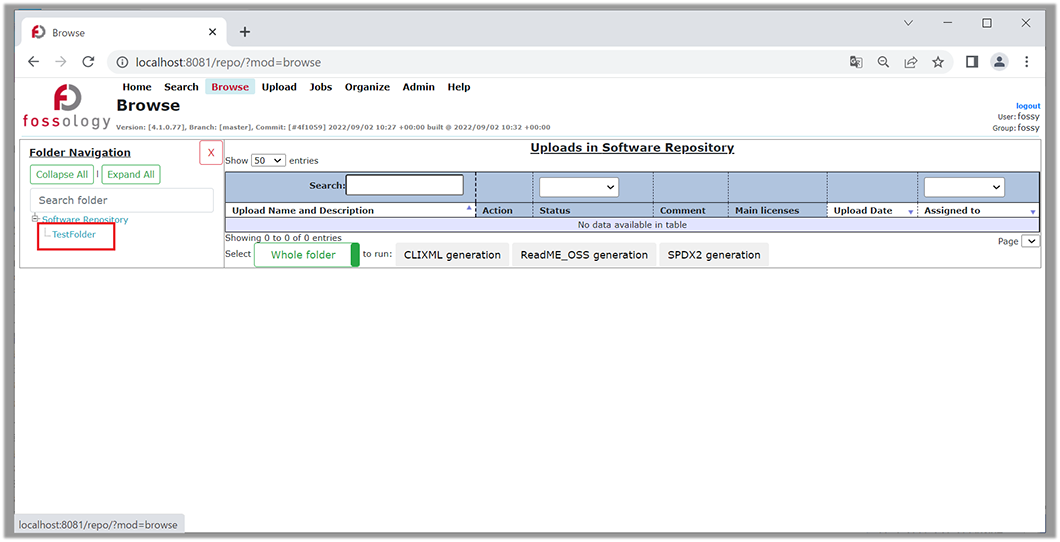Open the Upload menu
Viewport: 1060px width, 542px height.
pyautogui.click(x=279, y=87)
